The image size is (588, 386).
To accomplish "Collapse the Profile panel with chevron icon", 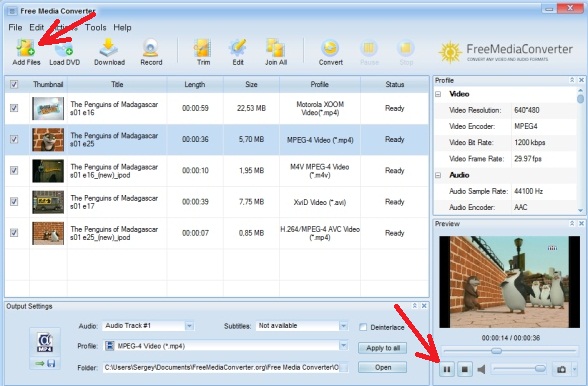I will pyautogui.click(x=572, y=80).
